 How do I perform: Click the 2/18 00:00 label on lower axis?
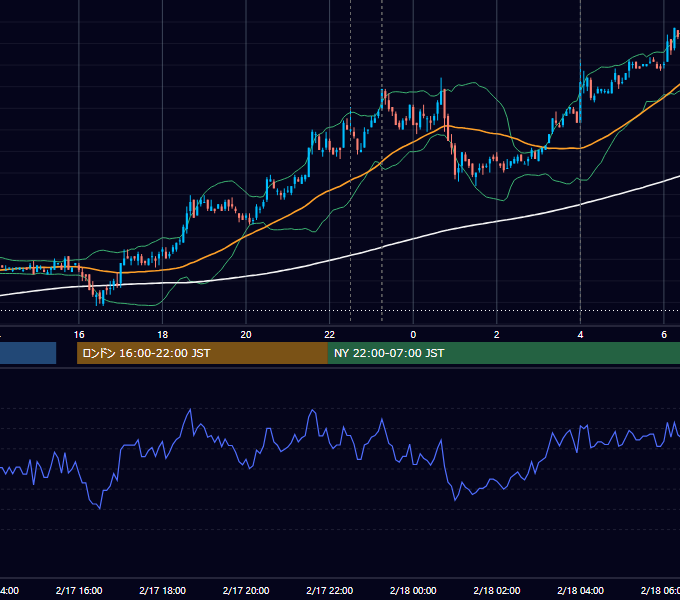413,590
